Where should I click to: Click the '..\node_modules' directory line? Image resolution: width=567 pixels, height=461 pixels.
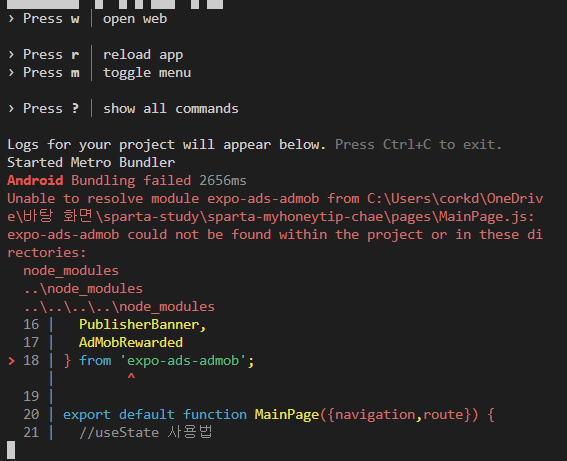click(83, 289)
